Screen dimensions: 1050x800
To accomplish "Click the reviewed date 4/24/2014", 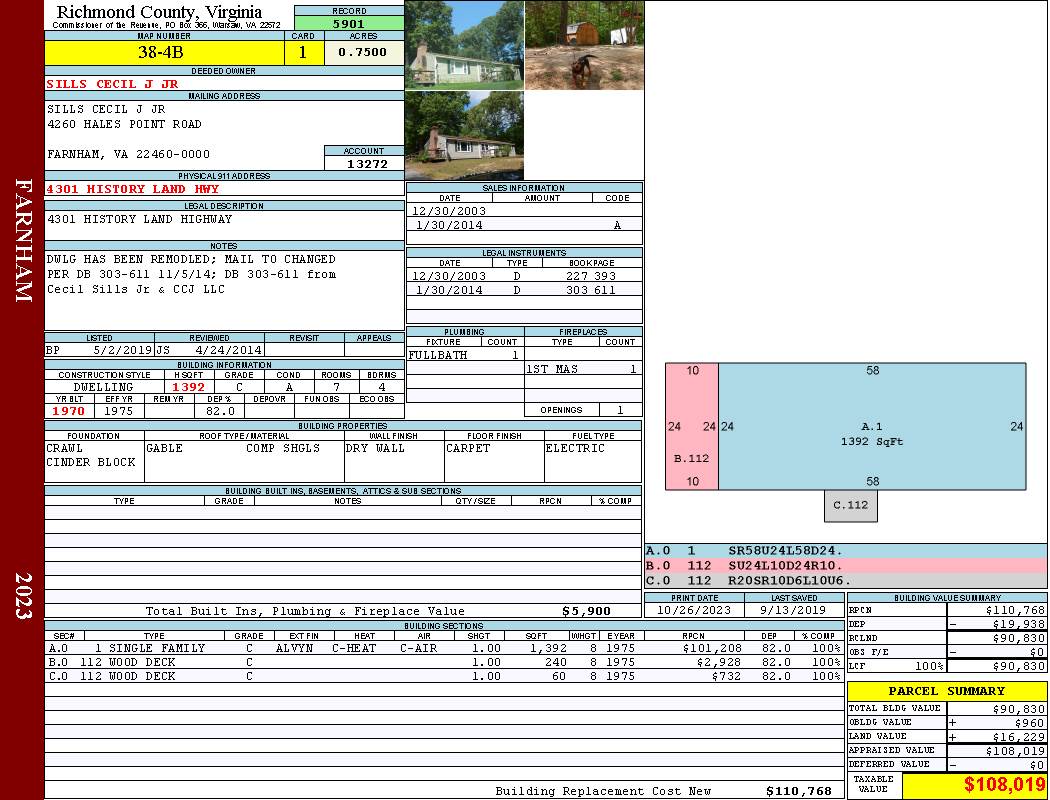I will click(x=228, y=349).
